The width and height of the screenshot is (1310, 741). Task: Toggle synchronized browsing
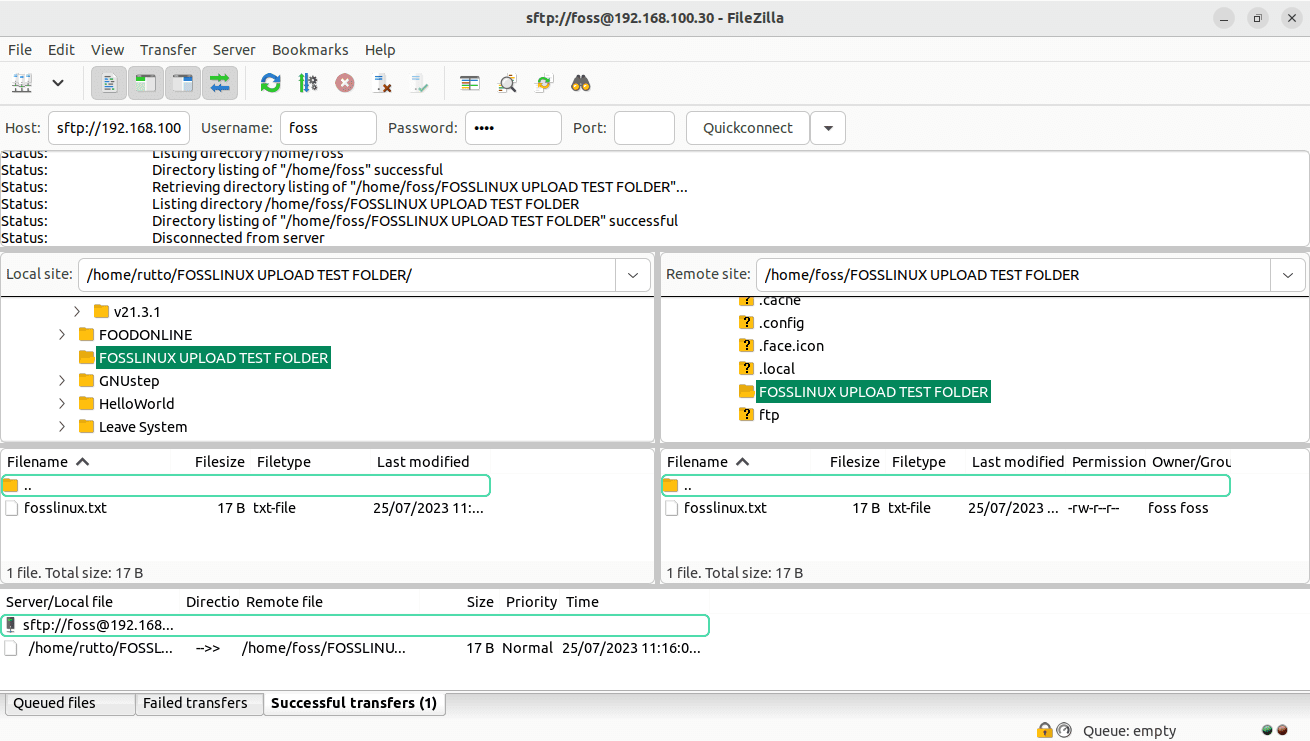[x=544, y=83]
